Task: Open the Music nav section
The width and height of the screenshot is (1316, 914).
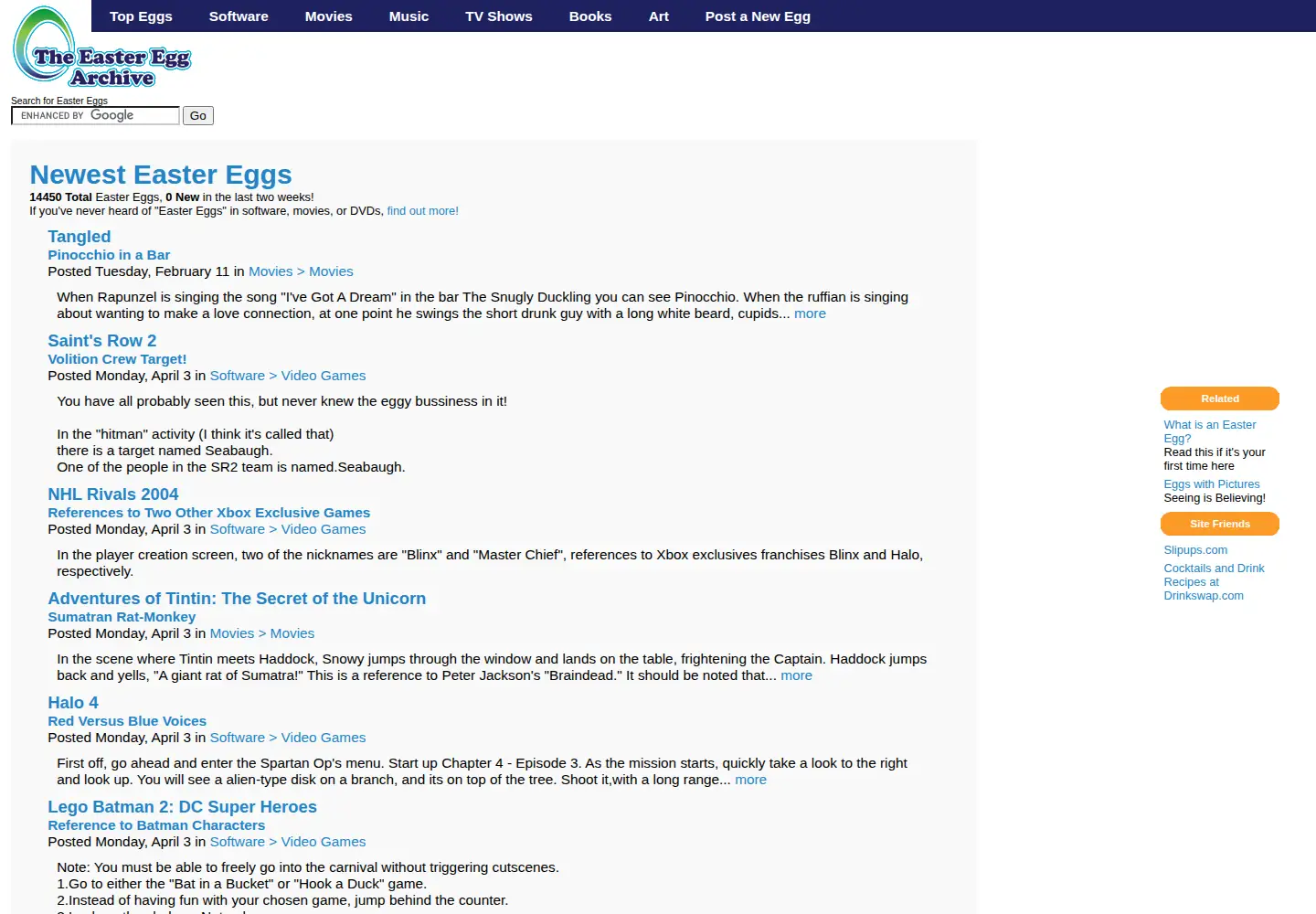Action: [409, 16]
